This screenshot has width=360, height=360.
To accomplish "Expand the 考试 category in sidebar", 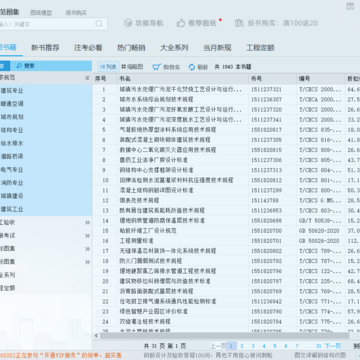I will click(87, 236).
